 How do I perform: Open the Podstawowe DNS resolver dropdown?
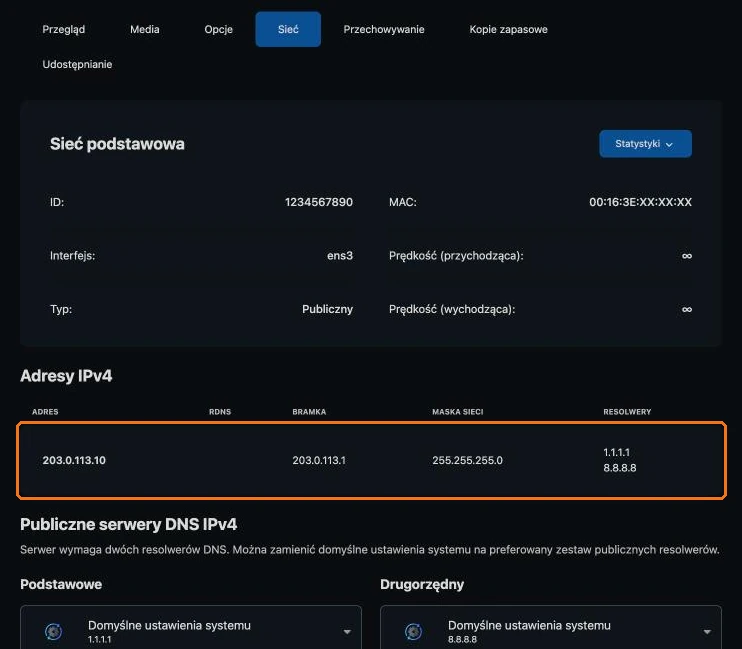191,628
